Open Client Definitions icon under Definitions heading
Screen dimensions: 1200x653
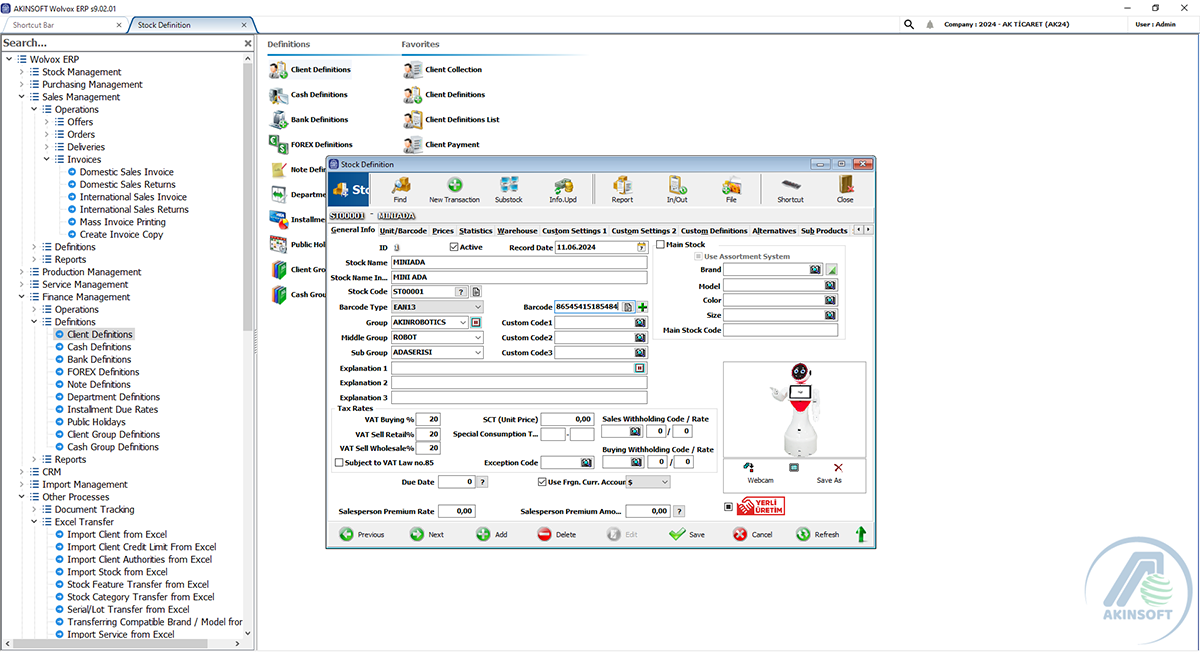(278, 70)
